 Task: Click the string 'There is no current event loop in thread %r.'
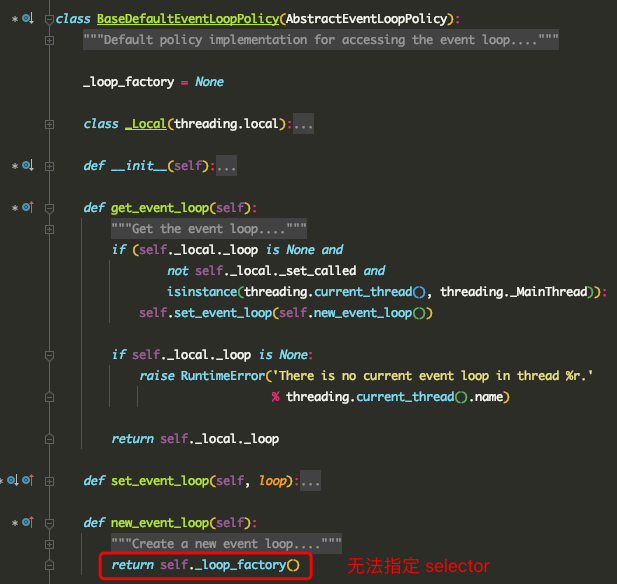(433, 375)
